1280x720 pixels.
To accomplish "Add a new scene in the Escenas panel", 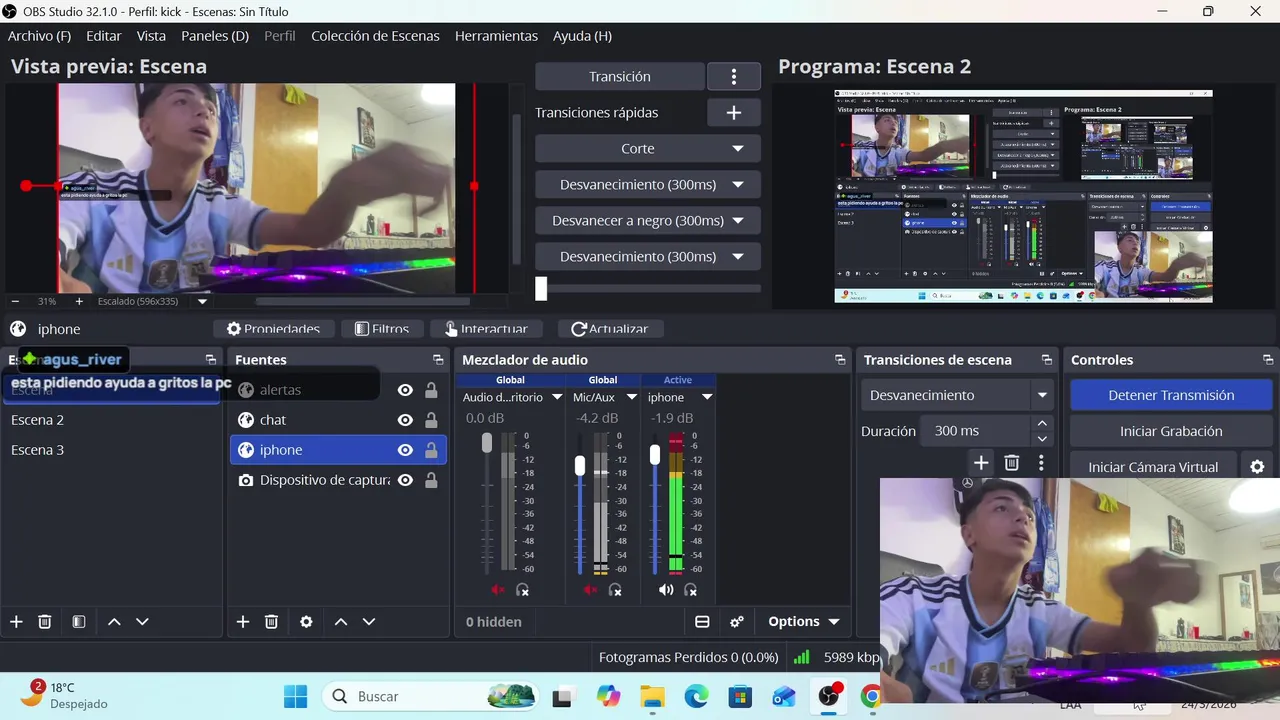I will click(16, 622).
